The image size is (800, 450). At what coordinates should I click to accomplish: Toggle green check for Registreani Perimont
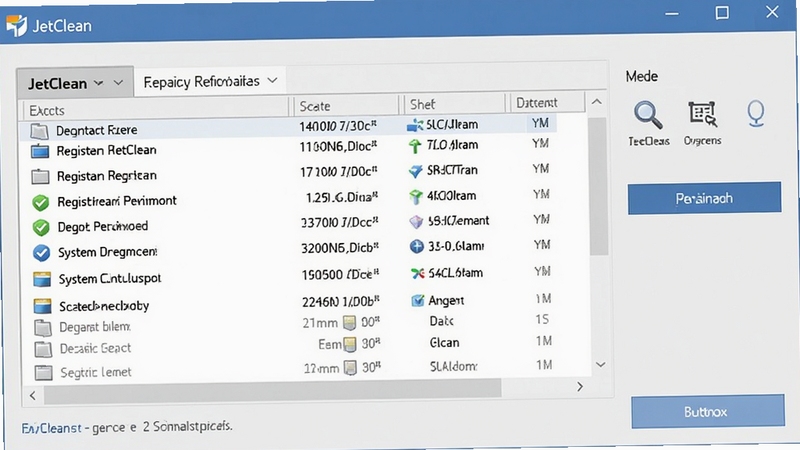40,203
